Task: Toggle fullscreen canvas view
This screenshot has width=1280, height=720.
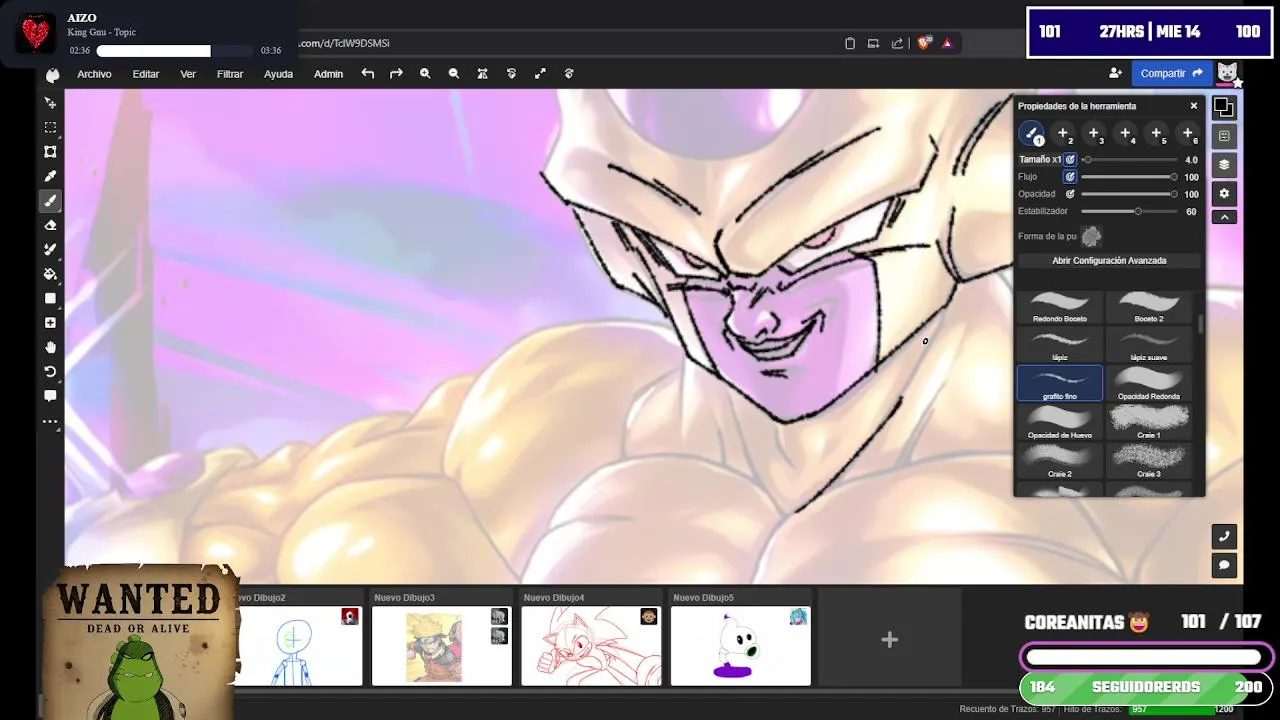Action: (540, 74)
